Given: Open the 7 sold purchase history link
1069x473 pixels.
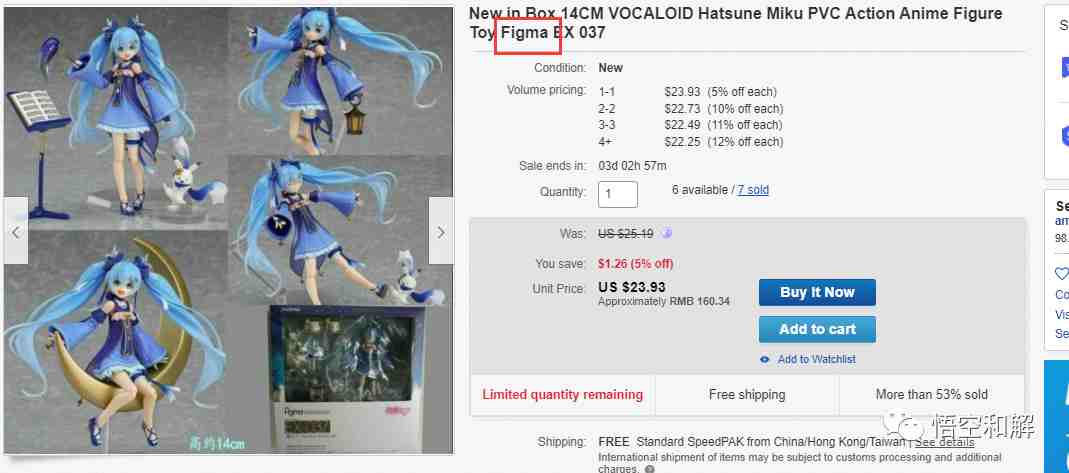Looking at the screenshot, I should click(753, 190).
